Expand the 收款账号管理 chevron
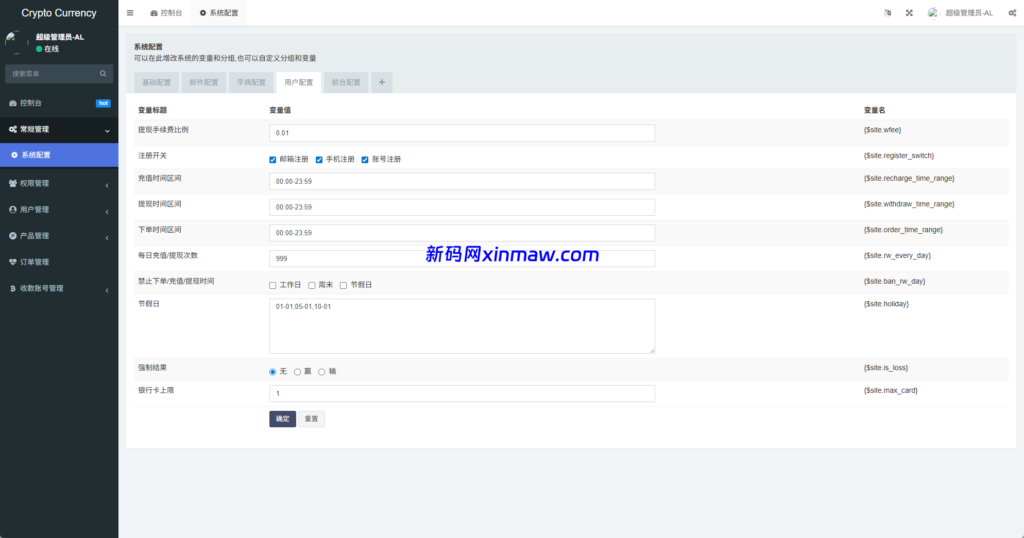 click(x=107, y=289)
